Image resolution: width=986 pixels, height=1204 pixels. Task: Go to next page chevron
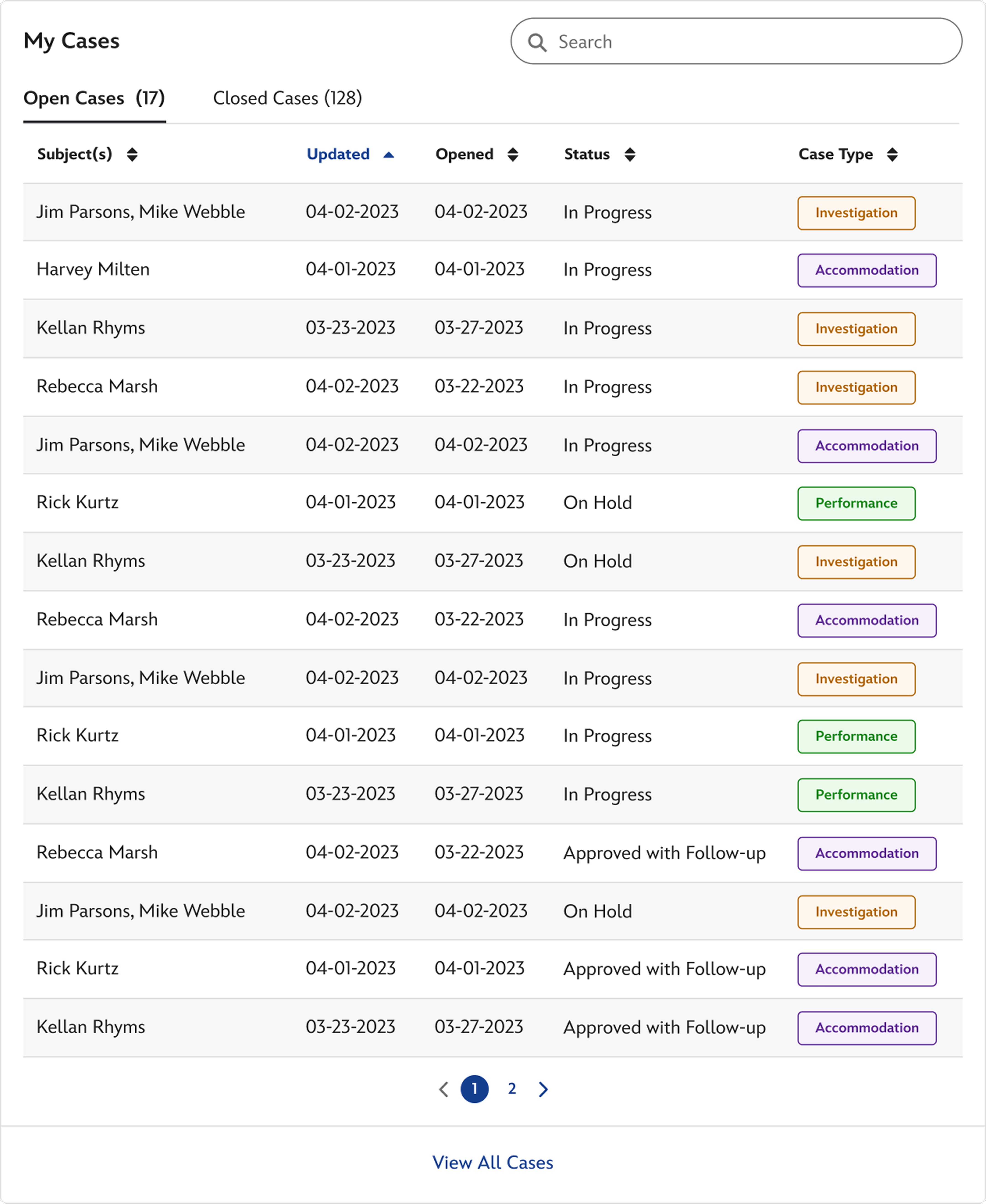(x=543, y=1089)
